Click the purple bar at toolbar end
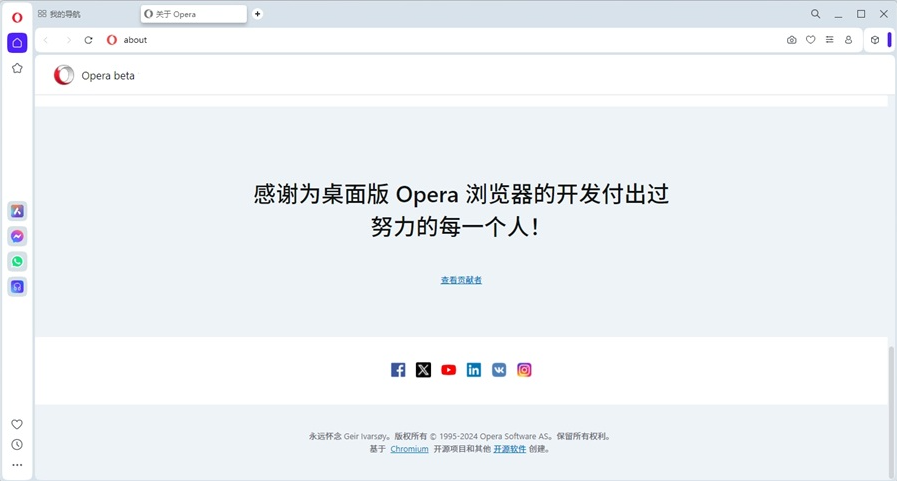This screenshot has height=481, width=897. coord(889,39)
